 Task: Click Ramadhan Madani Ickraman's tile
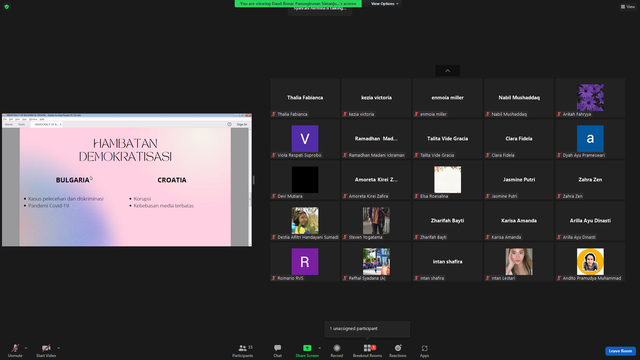pyautogui.click(x=376, y=139)
